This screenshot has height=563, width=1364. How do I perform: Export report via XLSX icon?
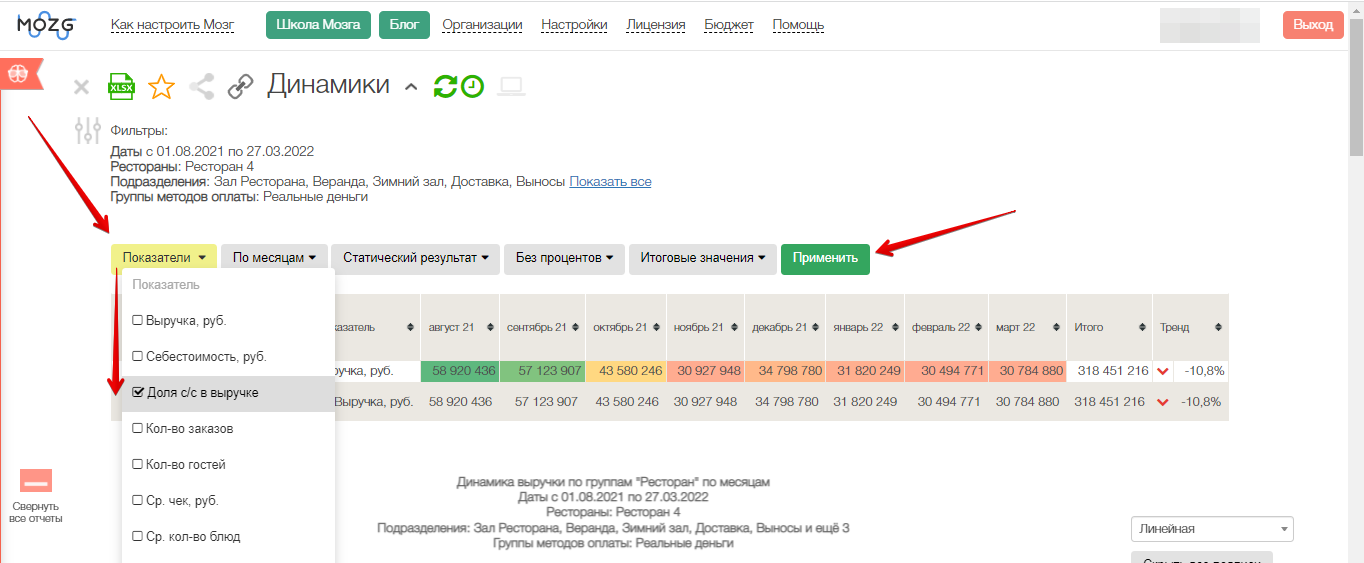coord(121,87)
